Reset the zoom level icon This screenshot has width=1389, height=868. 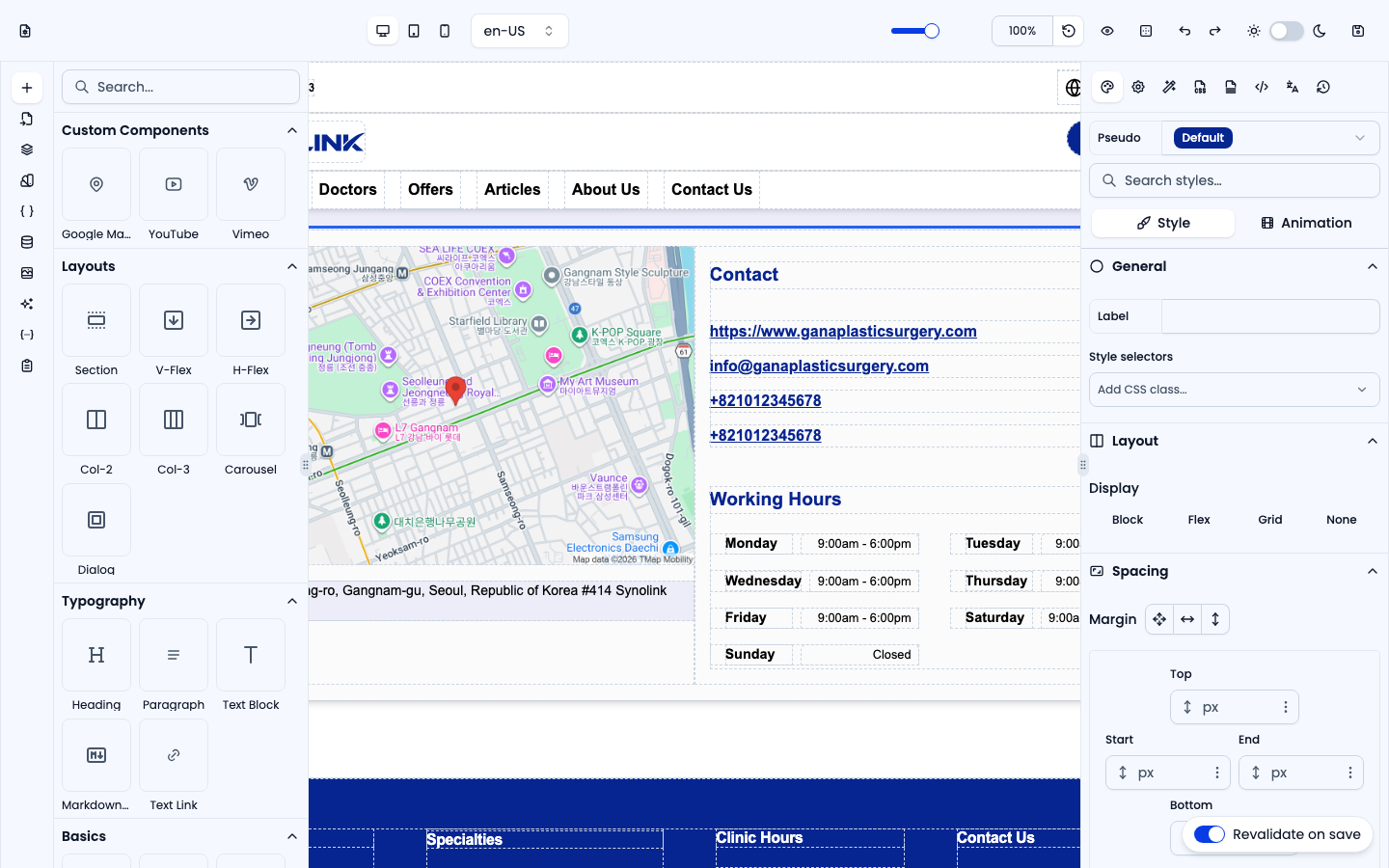click(1069, 31)
